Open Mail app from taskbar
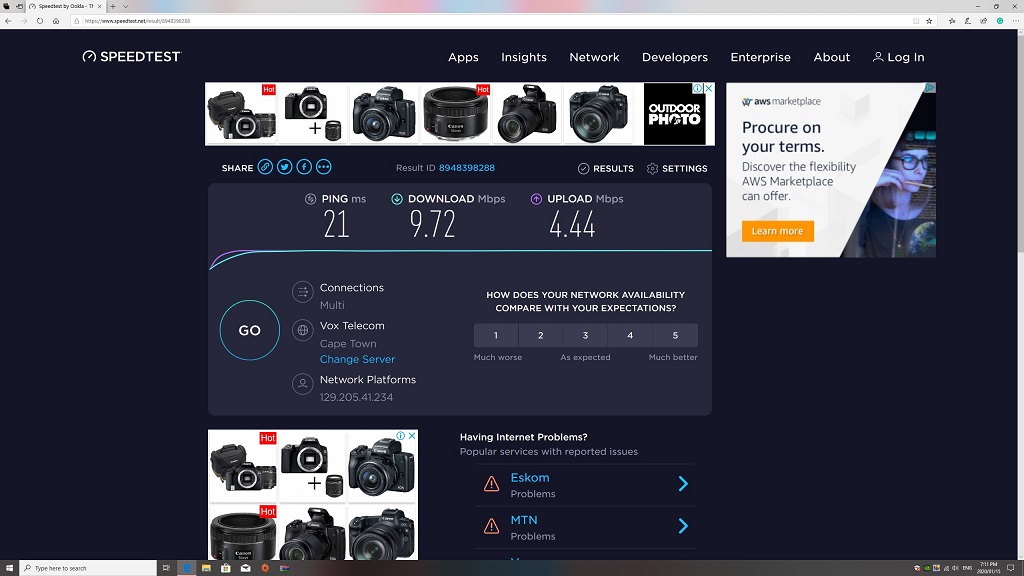Screen dimensions: 1024x576 pyautogui.click(x=246, y=568)
